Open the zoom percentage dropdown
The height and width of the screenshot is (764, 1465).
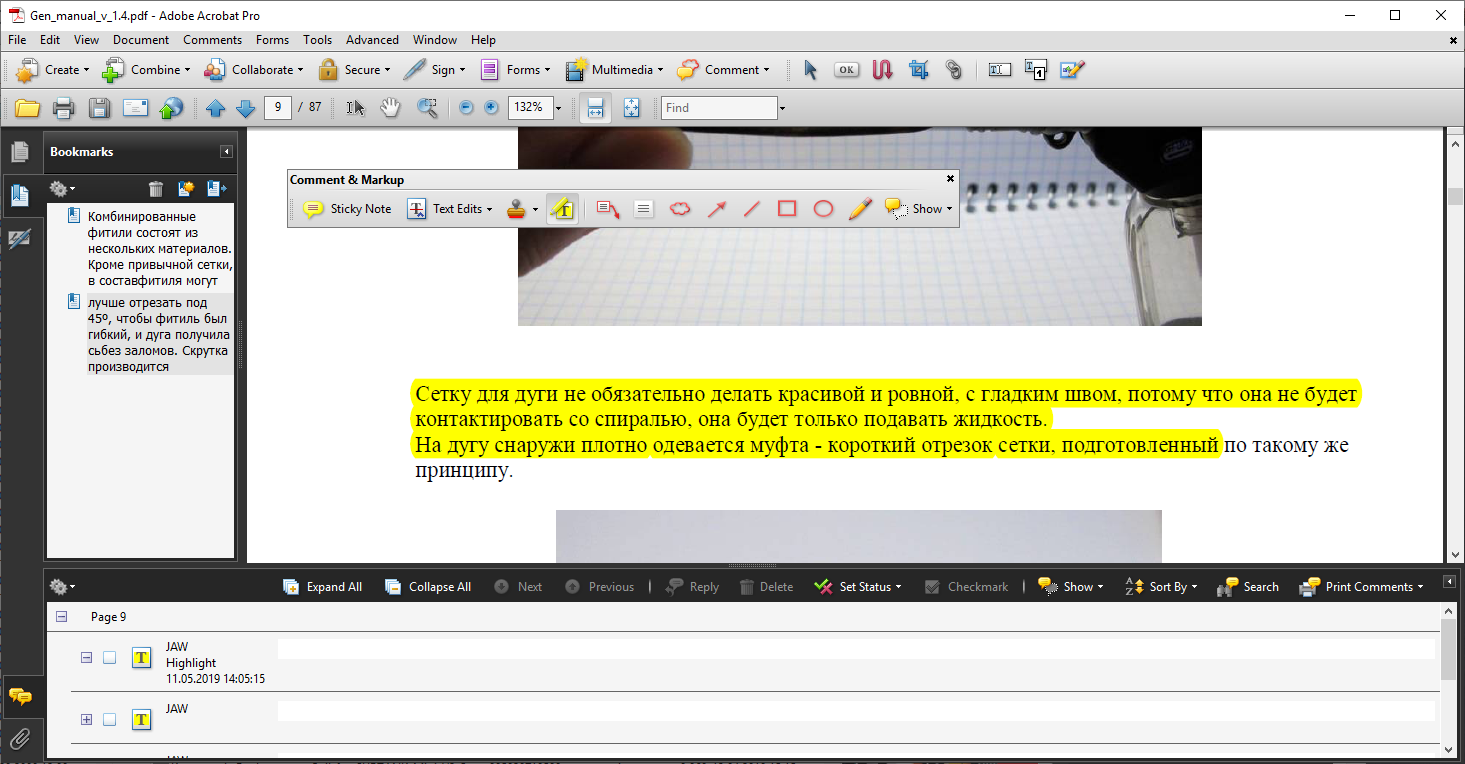tap(558, 108)
